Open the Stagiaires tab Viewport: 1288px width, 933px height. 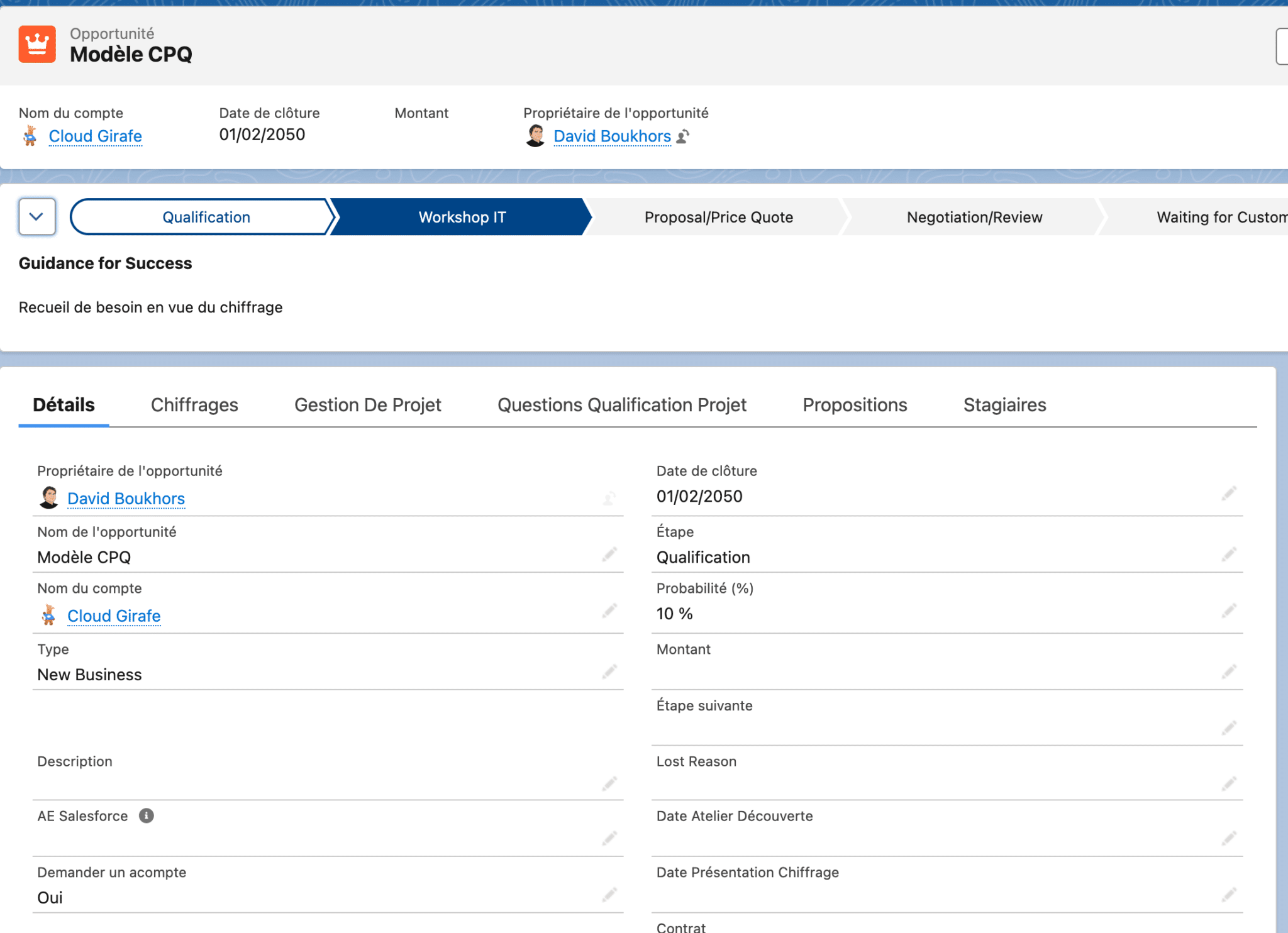coord(1004,405)
